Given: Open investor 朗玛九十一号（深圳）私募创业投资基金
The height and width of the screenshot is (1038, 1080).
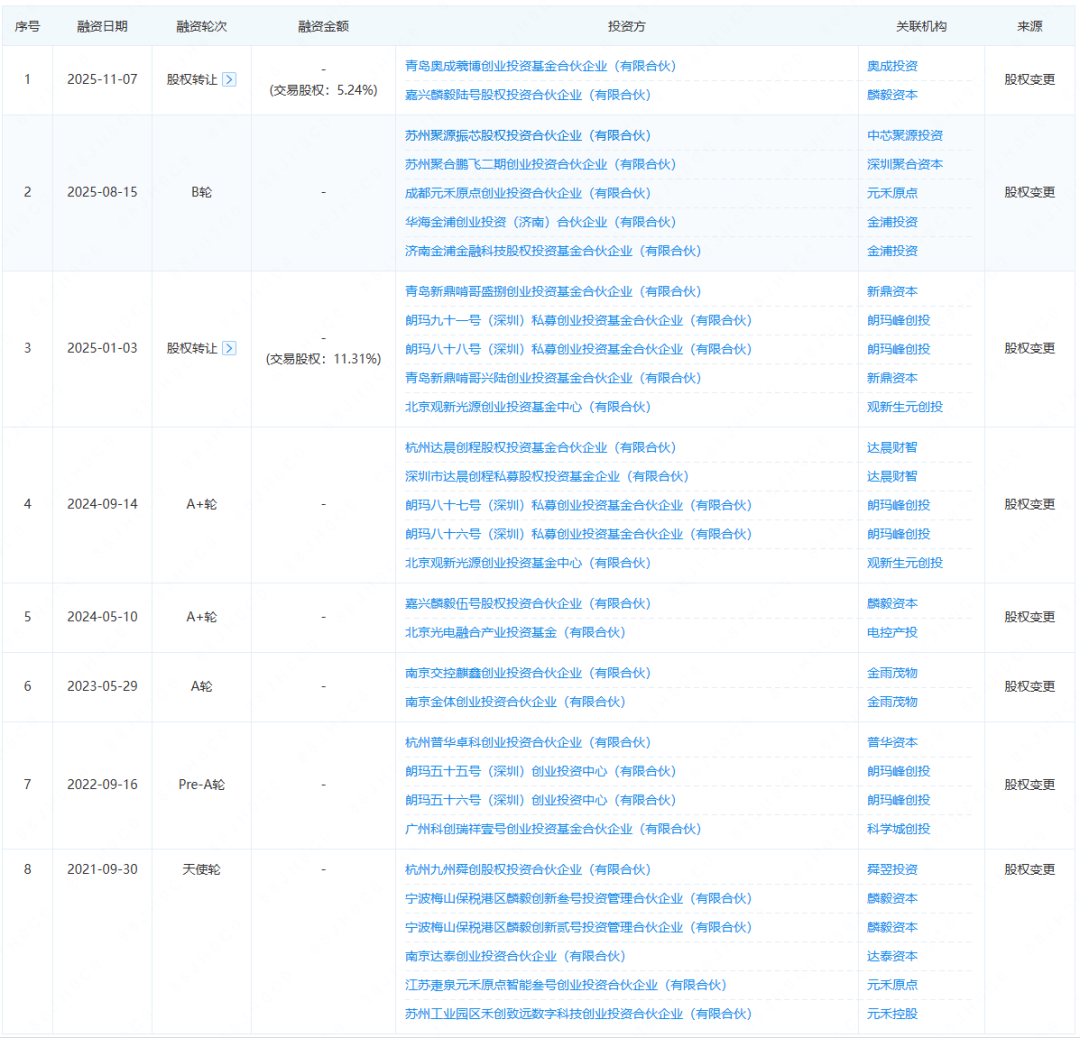Looking at the screenshot, I should [x=579, y=321].
